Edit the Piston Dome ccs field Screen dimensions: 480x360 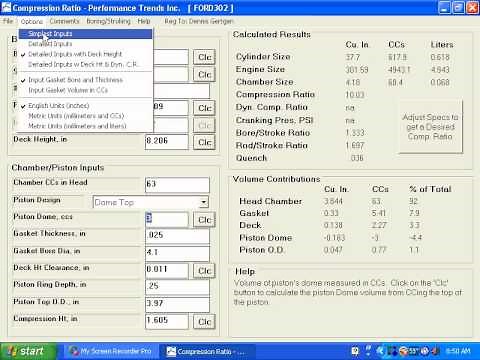coord(167,219)
